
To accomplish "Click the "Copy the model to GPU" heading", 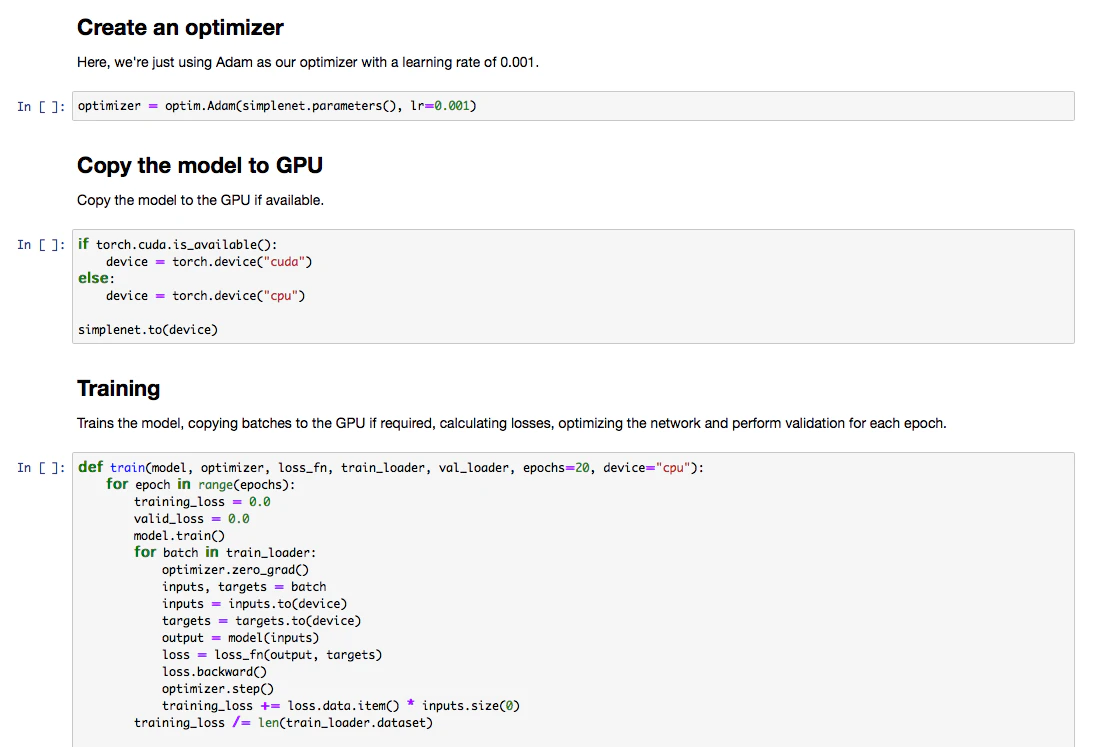I will (x=200, y=165).
